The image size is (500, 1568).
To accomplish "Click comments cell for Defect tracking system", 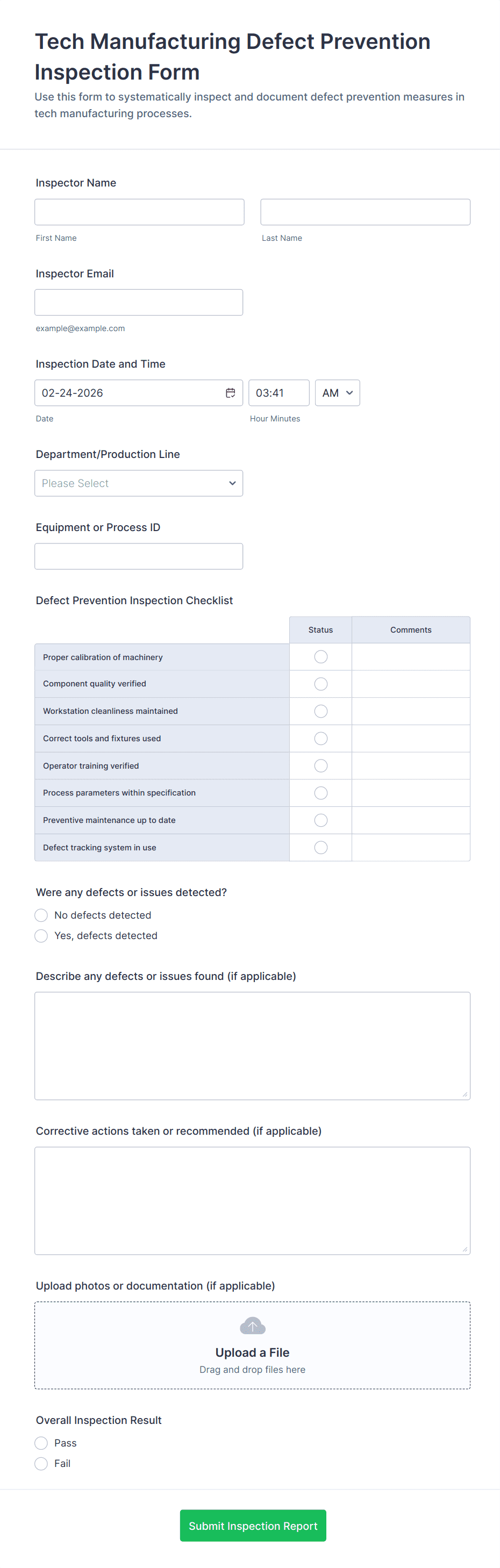I will pos(411,848).
